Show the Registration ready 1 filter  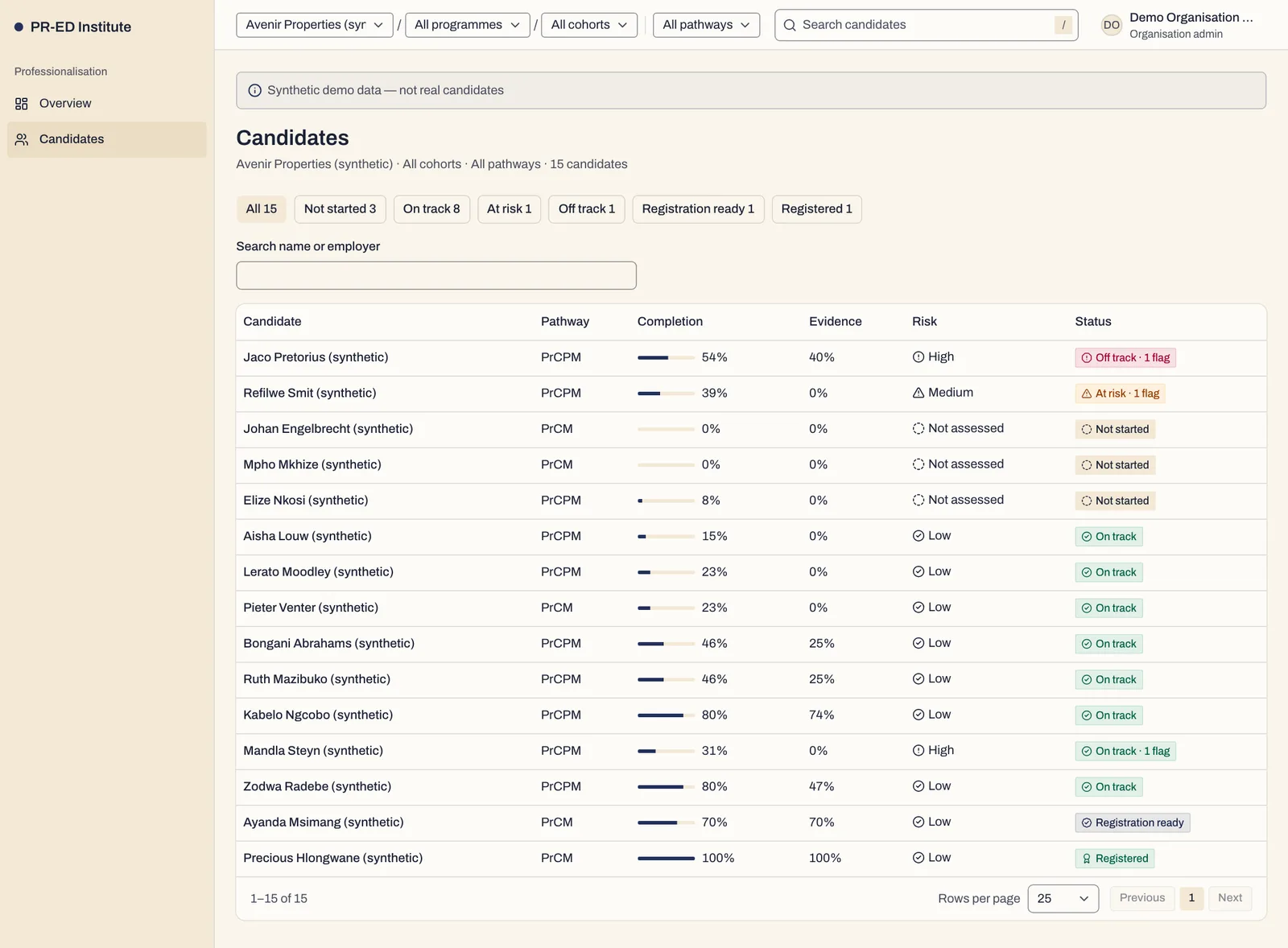(698, 209)
